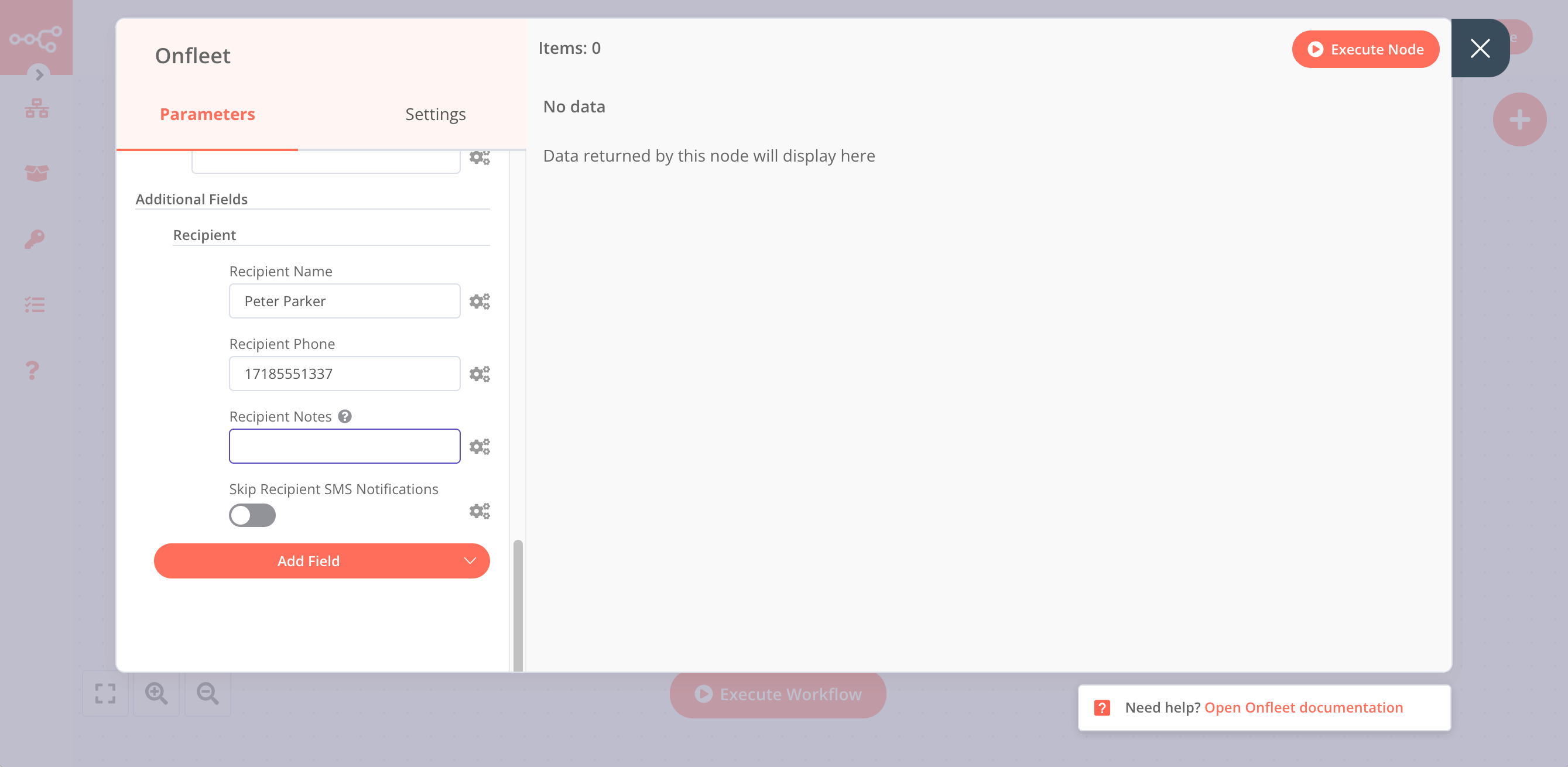The height and width of the screenshot is (767, 1568).
Task: Open the Executions list icon in sidebar
Action: (35, 304)
